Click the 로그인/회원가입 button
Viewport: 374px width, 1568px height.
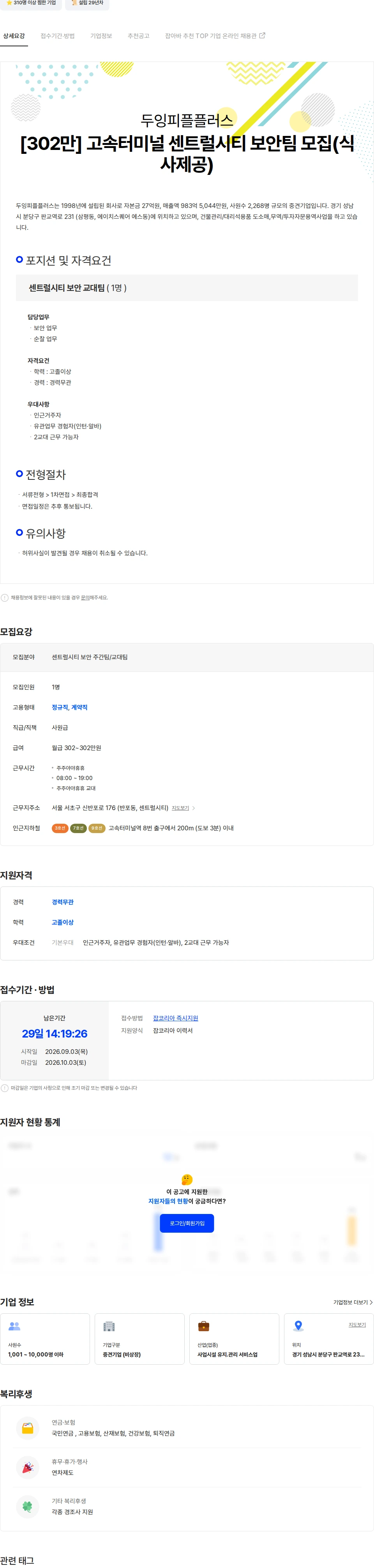pos(187,1223)
